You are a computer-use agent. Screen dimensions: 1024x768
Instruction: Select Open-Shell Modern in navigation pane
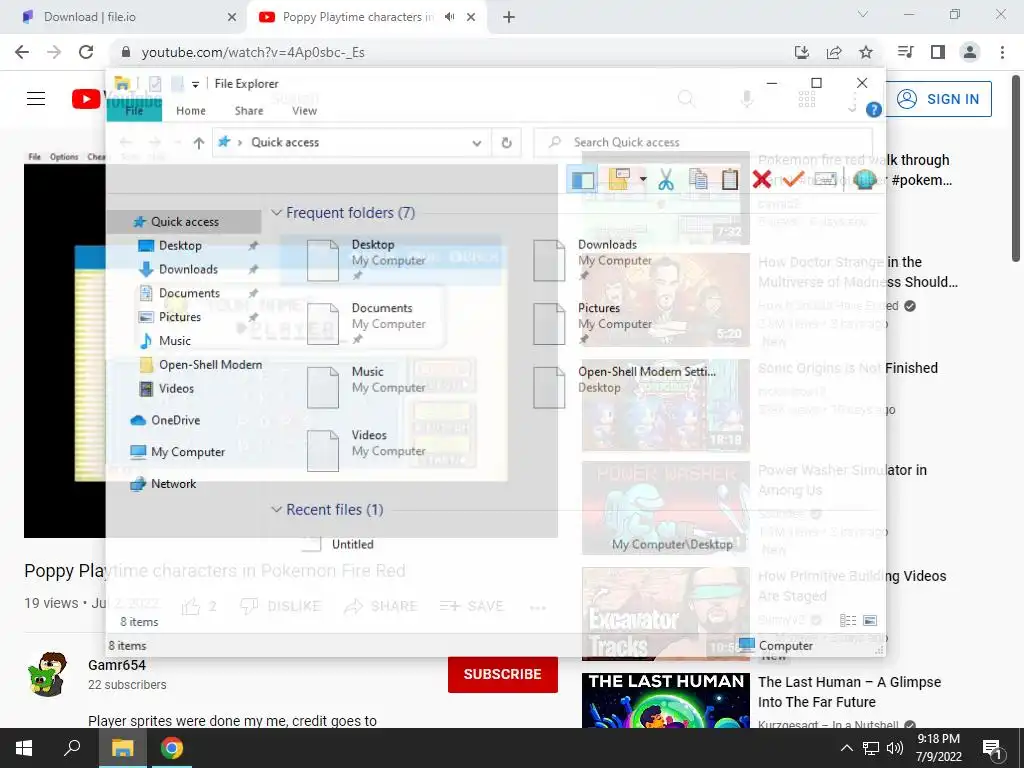click(x=210, y=364)
